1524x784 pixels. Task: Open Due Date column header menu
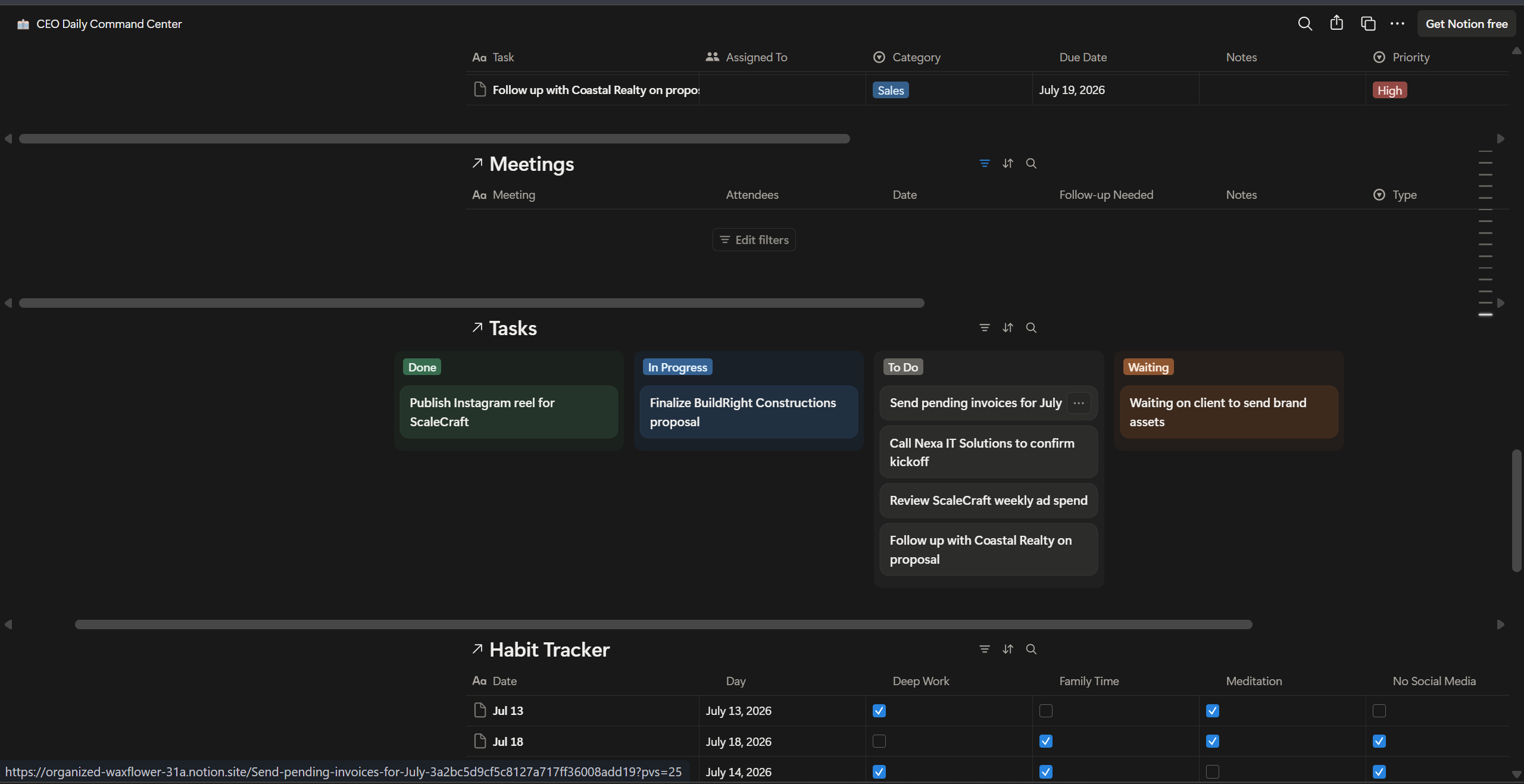(x=1116, y=57)
